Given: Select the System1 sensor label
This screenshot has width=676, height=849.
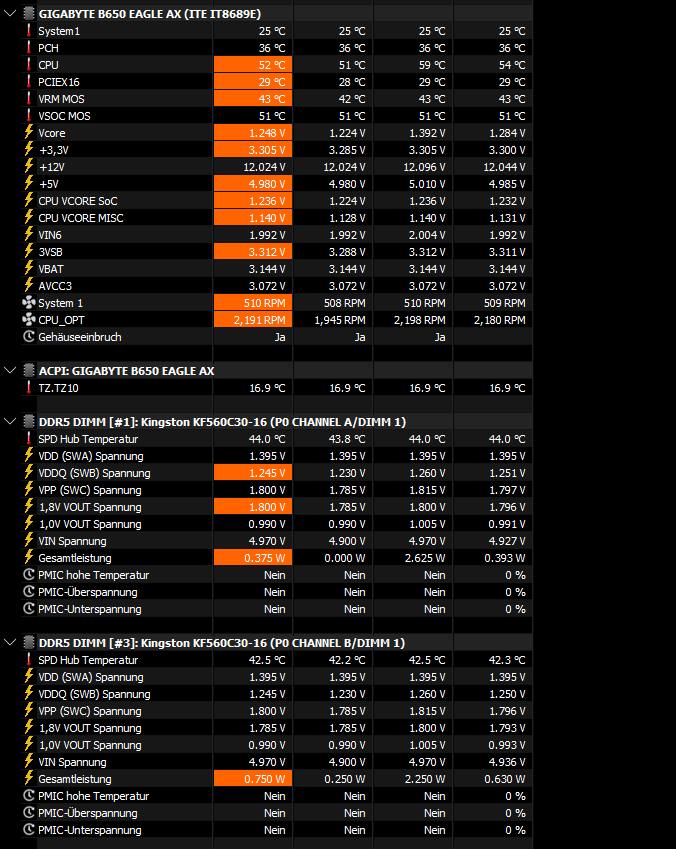Looking at the screenshot, I should [x=59, y=31].
